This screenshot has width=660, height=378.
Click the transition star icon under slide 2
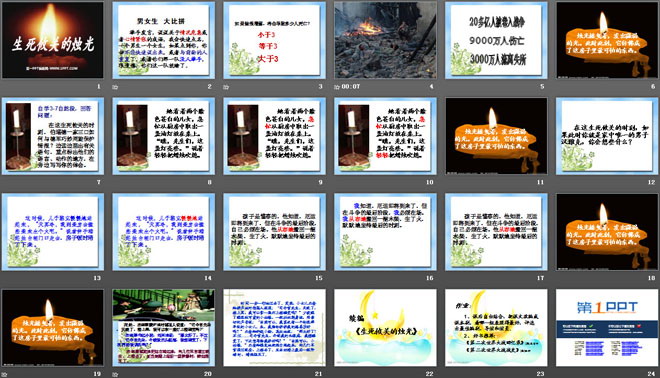pyautogui.click(x=115, y=87)
